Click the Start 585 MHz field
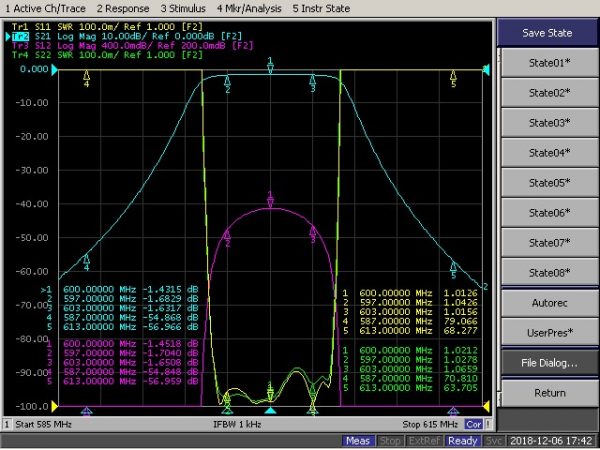This screenshot has height=450, width=600. coord(43,424)
